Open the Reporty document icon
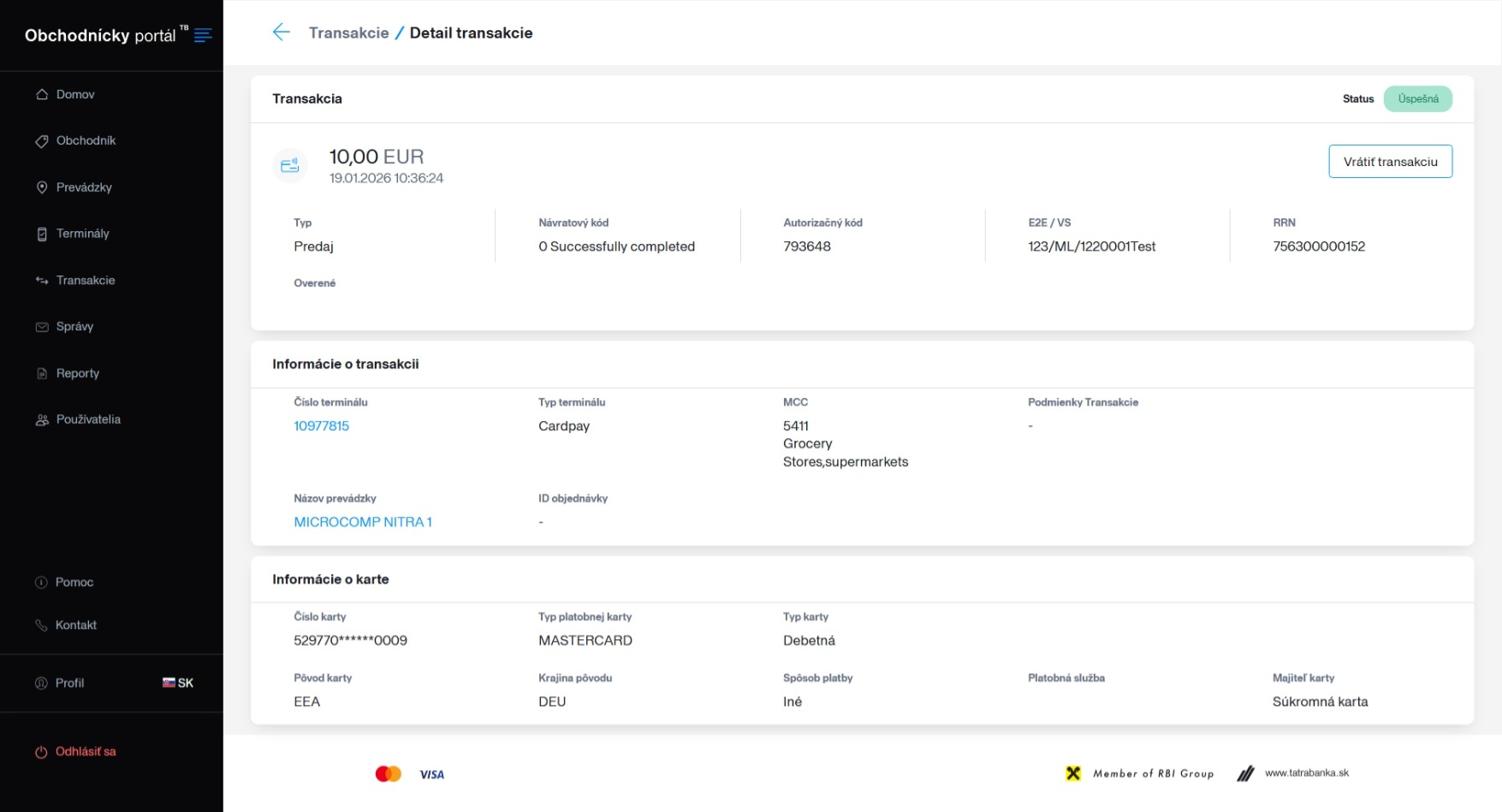Image resolution: width=1502 pixels, height=812 pixels. pyautogui.click(x=42, y=373)
